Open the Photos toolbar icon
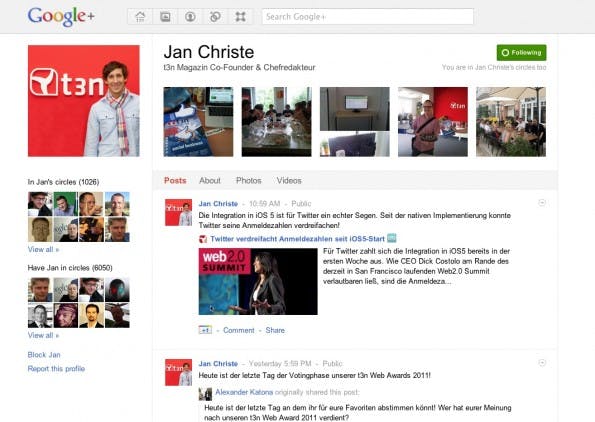Image resolution: width=595 pixels, height=422 pixels. point(165,17)
